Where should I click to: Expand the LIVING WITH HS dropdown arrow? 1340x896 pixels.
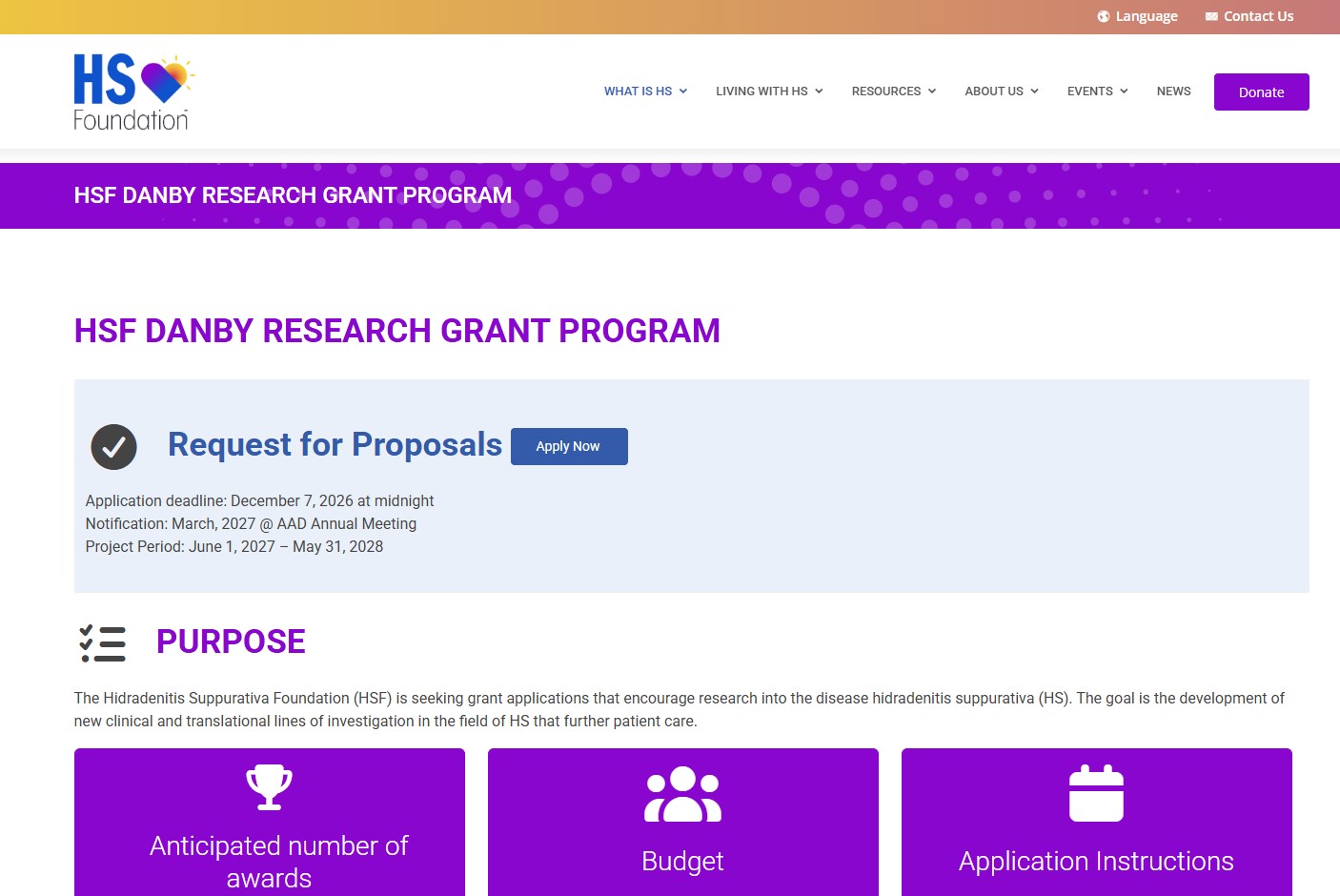tap(819, 92)
